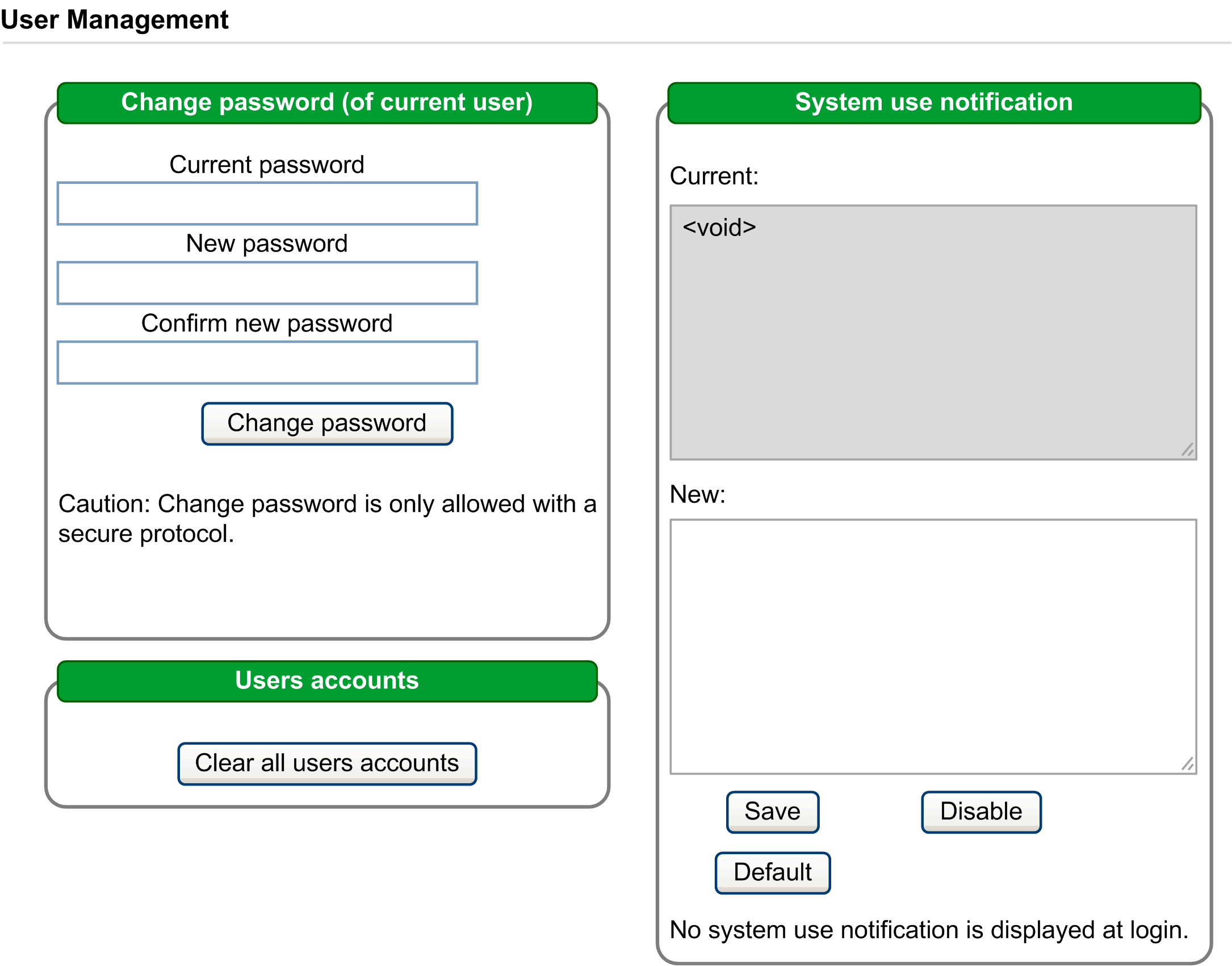Image resolution: width=1232 pixels, height=966 pixels.
Task: Click the Current password input field
Action: [267, 204]
